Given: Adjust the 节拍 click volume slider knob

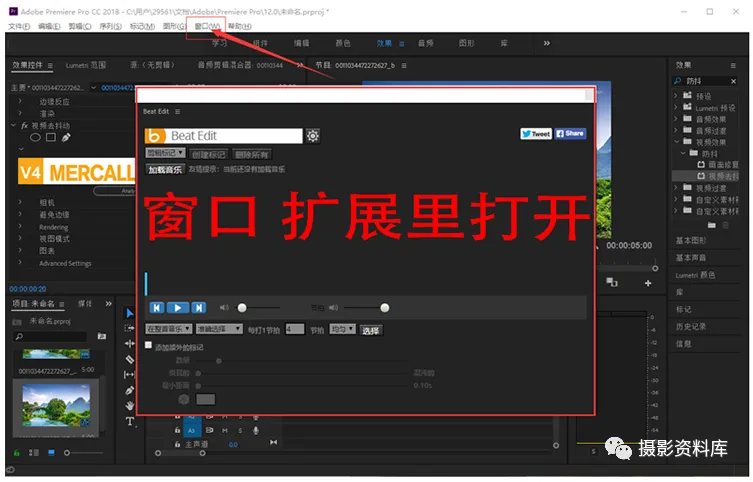Looking at the screenshot, I should [385, 308].
